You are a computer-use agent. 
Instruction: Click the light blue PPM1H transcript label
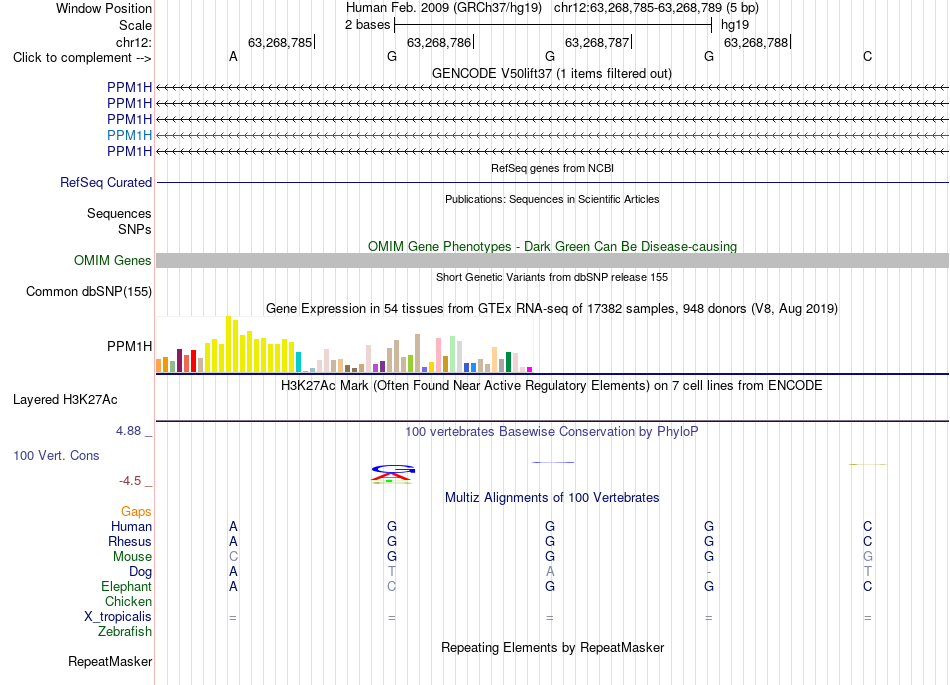(x=130, y=135)
